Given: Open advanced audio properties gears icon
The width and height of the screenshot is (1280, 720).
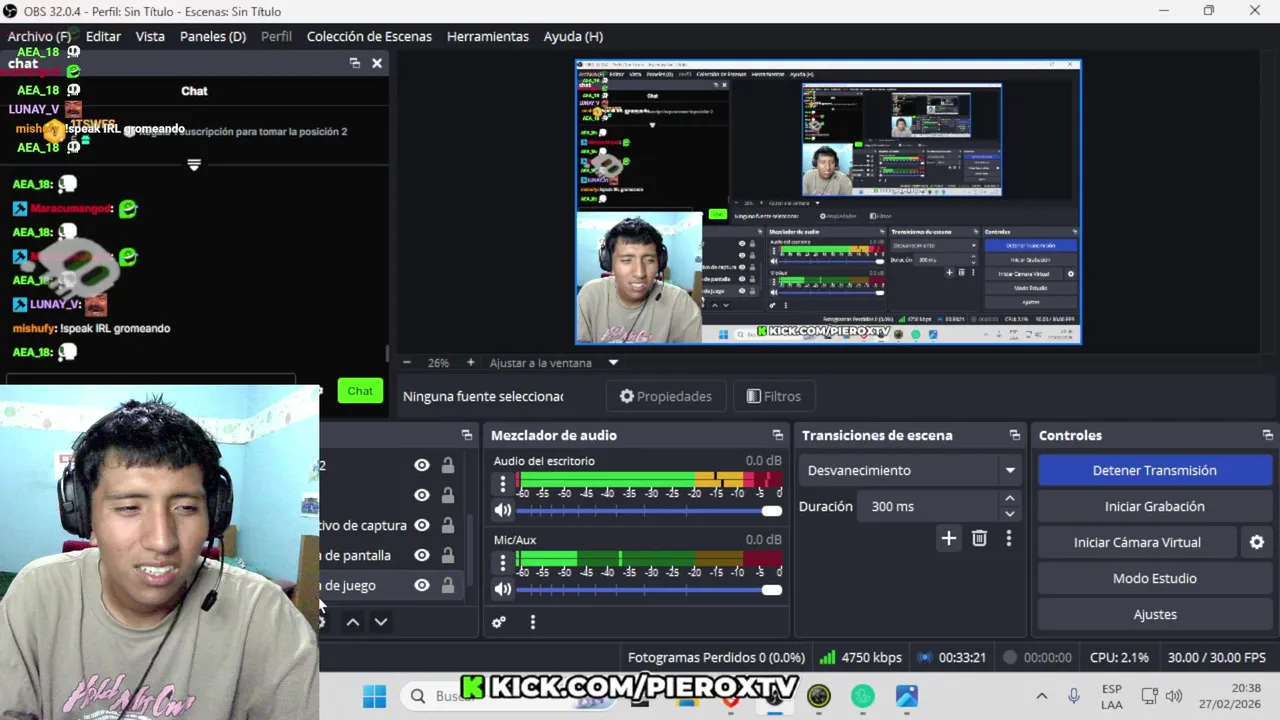Looking at the screenshot, I should [x=499, y=622].
